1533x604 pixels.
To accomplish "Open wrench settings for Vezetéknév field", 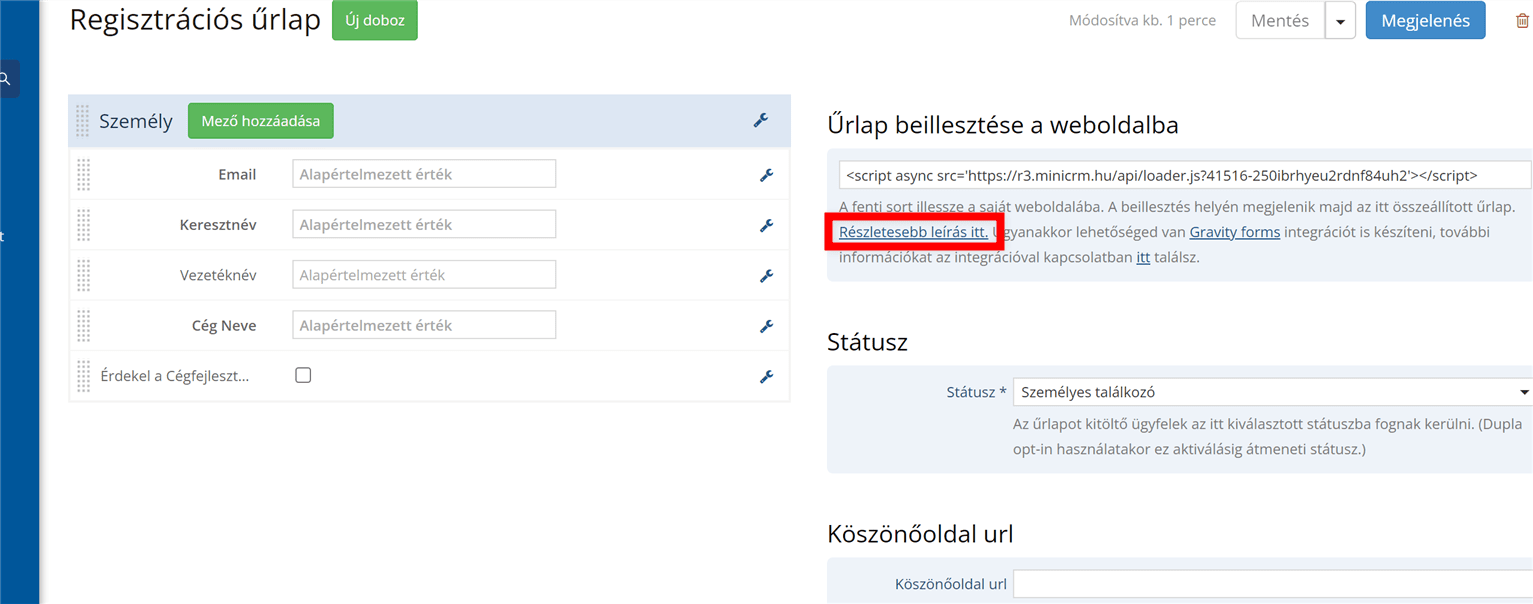I will (767, 275).
